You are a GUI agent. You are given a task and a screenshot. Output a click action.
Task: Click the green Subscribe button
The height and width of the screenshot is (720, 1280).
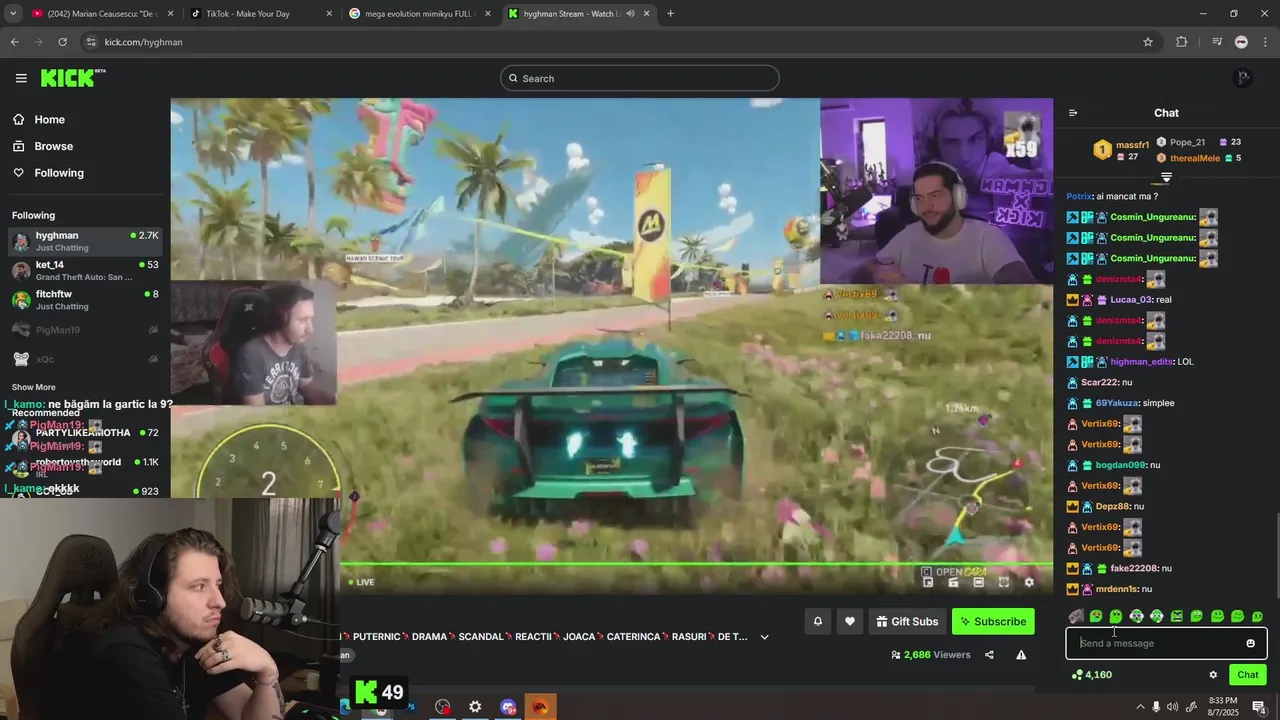[993, 621]
